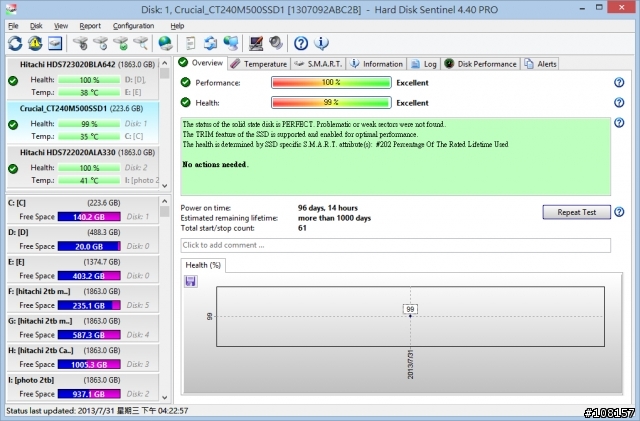The image size is (640, 421).
Task: Click the Refresh disk status toolbar icon
Action: [x=15, y=43]
